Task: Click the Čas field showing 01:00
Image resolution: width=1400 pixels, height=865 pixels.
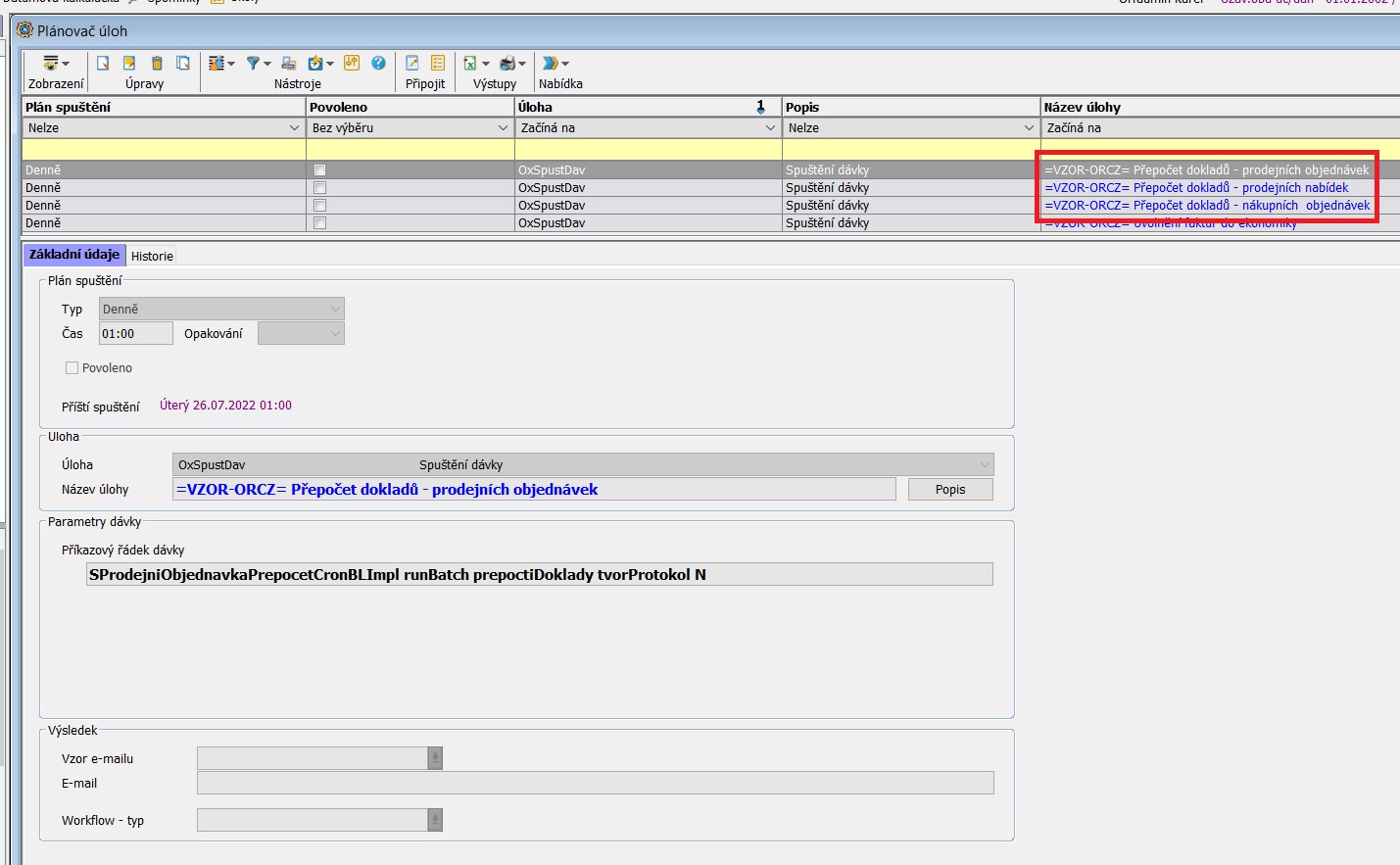Action: (135, 334)
